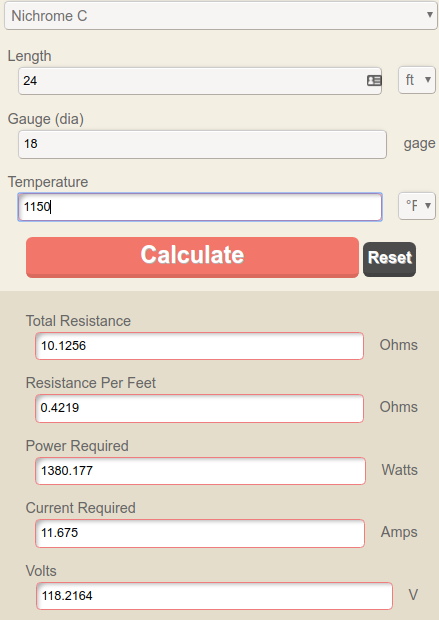Click the autofill contact card icon in Length field
Screen dimensions: 439x620
[374, 81]
